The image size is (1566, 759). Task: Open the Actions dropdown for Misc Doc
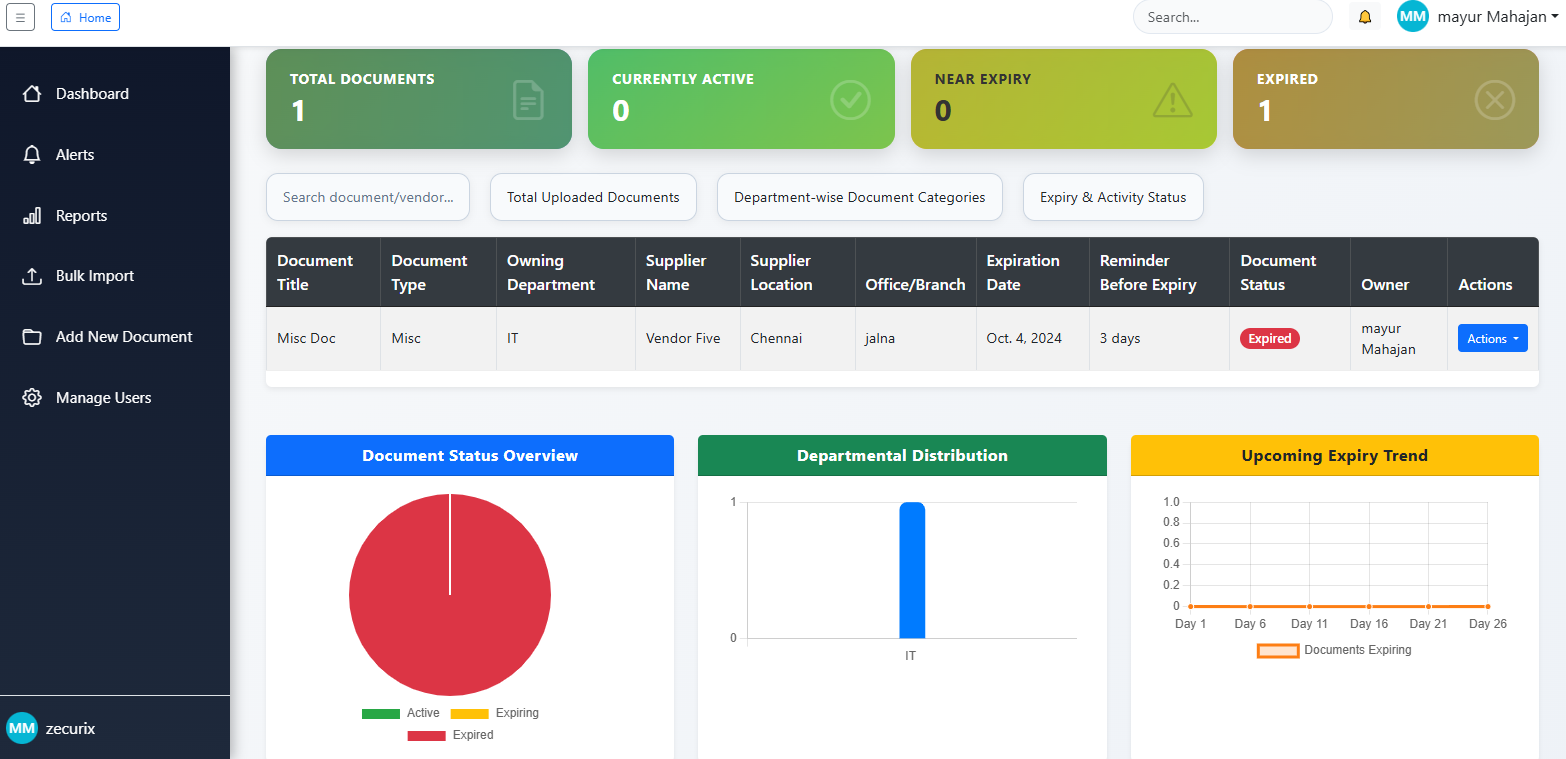tap(1492, 339)
